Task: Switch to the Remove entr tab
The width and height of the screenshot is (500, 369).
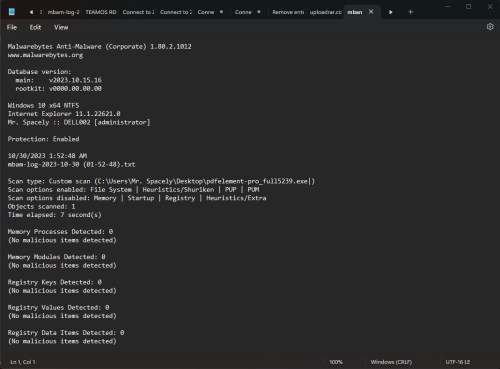Action: (288, 12)
